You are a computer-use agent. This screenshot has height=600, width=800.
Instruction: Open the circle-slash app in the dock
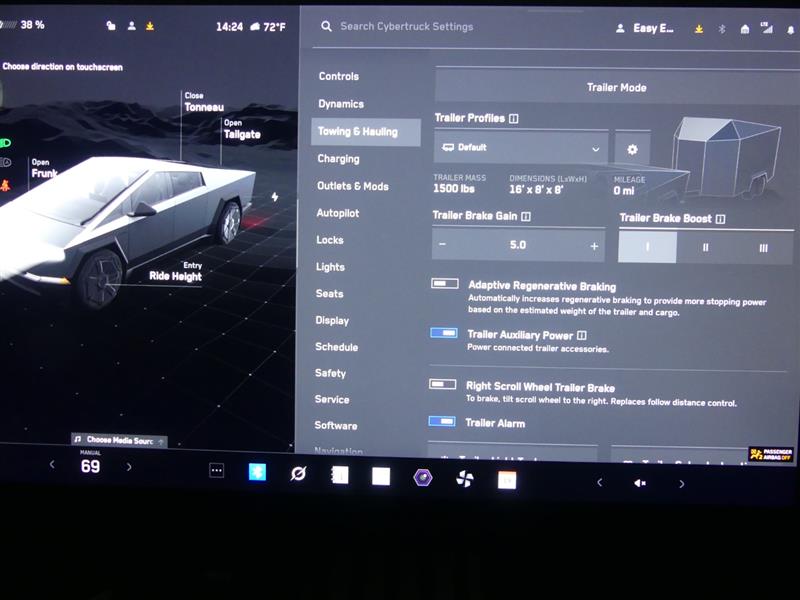[298, 473]
